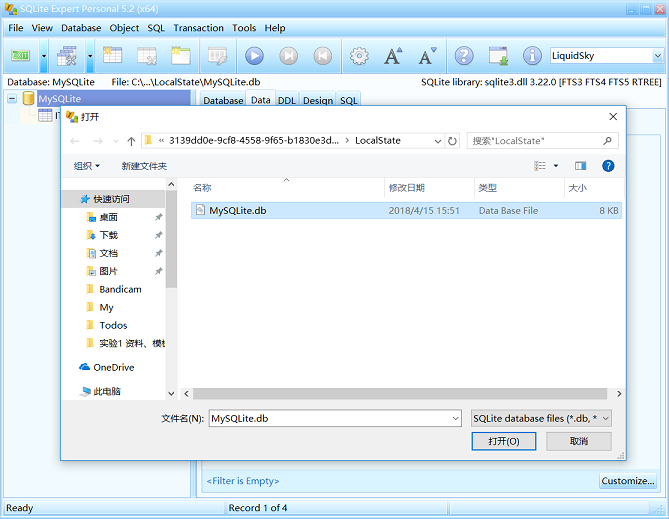Open the Database menu

(x=81, y=28)
